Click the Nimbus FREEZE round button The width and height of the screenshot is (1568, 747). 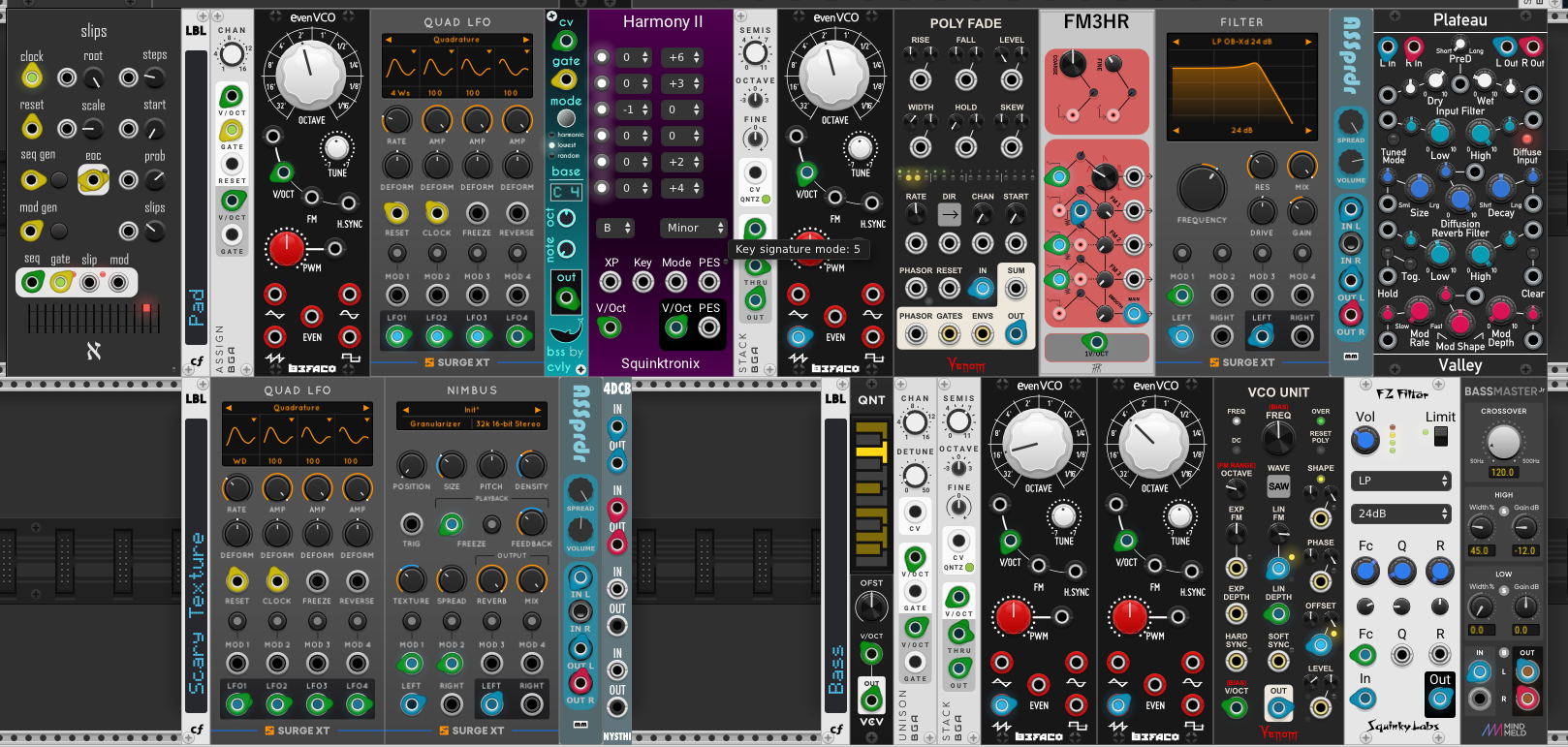[492, 524]
